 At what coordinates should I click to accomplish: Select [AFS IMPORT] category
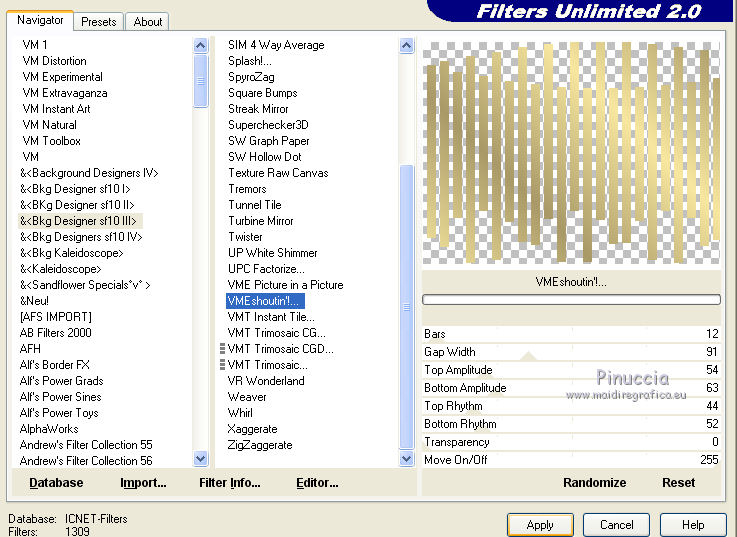coord(56,316)
